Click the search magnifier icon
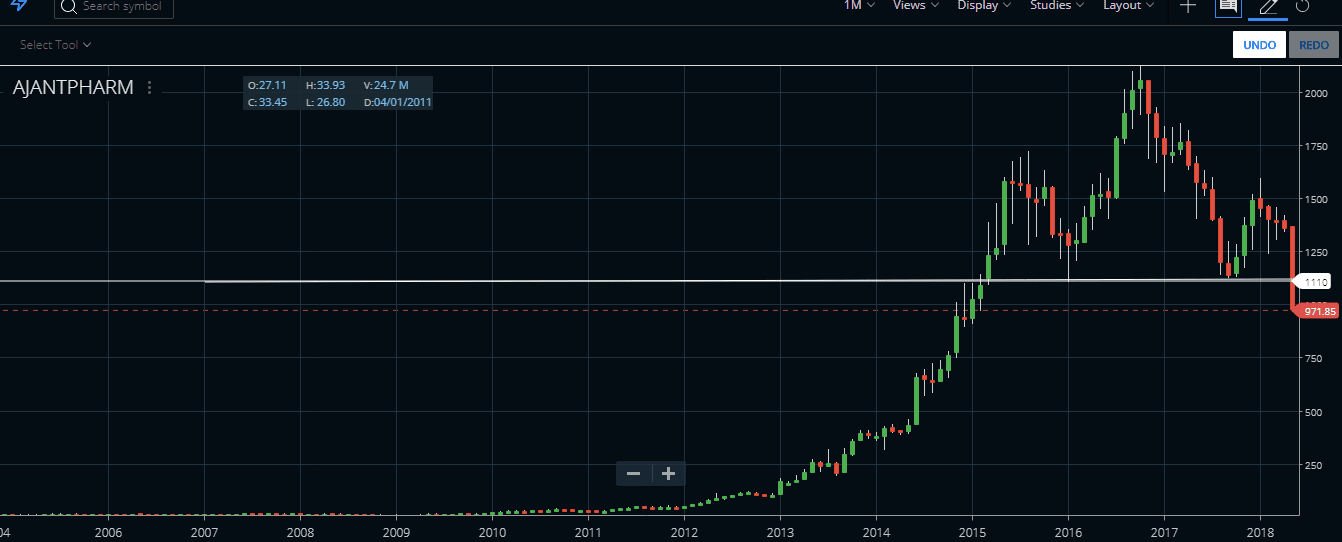 (x=68, y=6)
